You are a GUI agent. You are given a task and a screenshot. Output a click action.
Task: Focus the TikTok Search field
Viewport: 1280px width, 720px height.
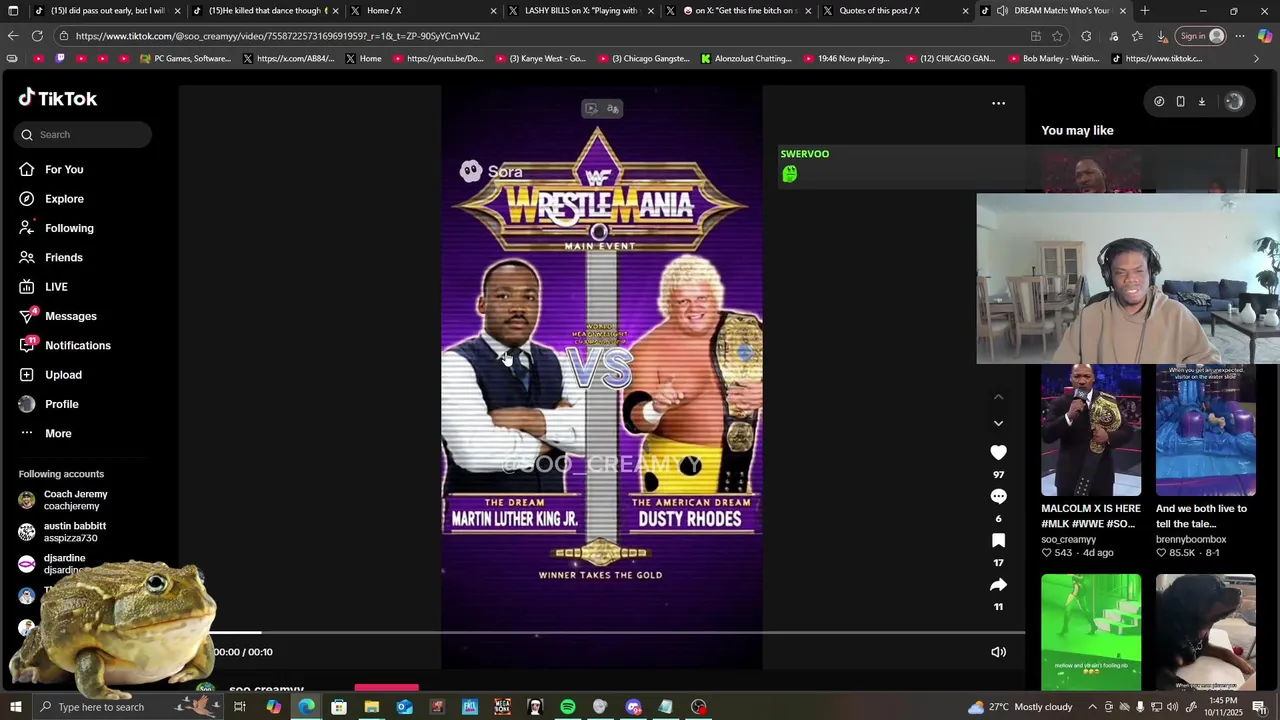pyautogui.click(x=83, y=135)
